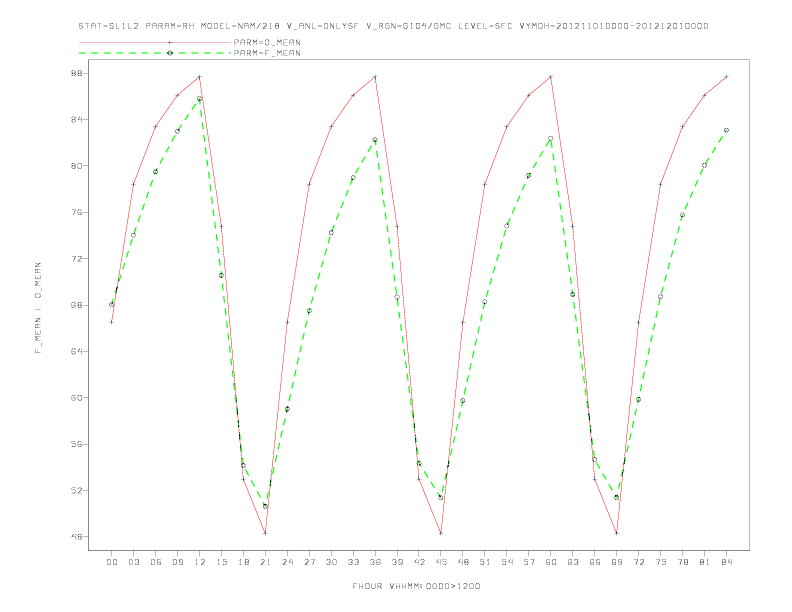Viewport: 792px width, 612px height.
Task: Click the green F_MEAN circle at hour 84
Action: pos(726,130)
